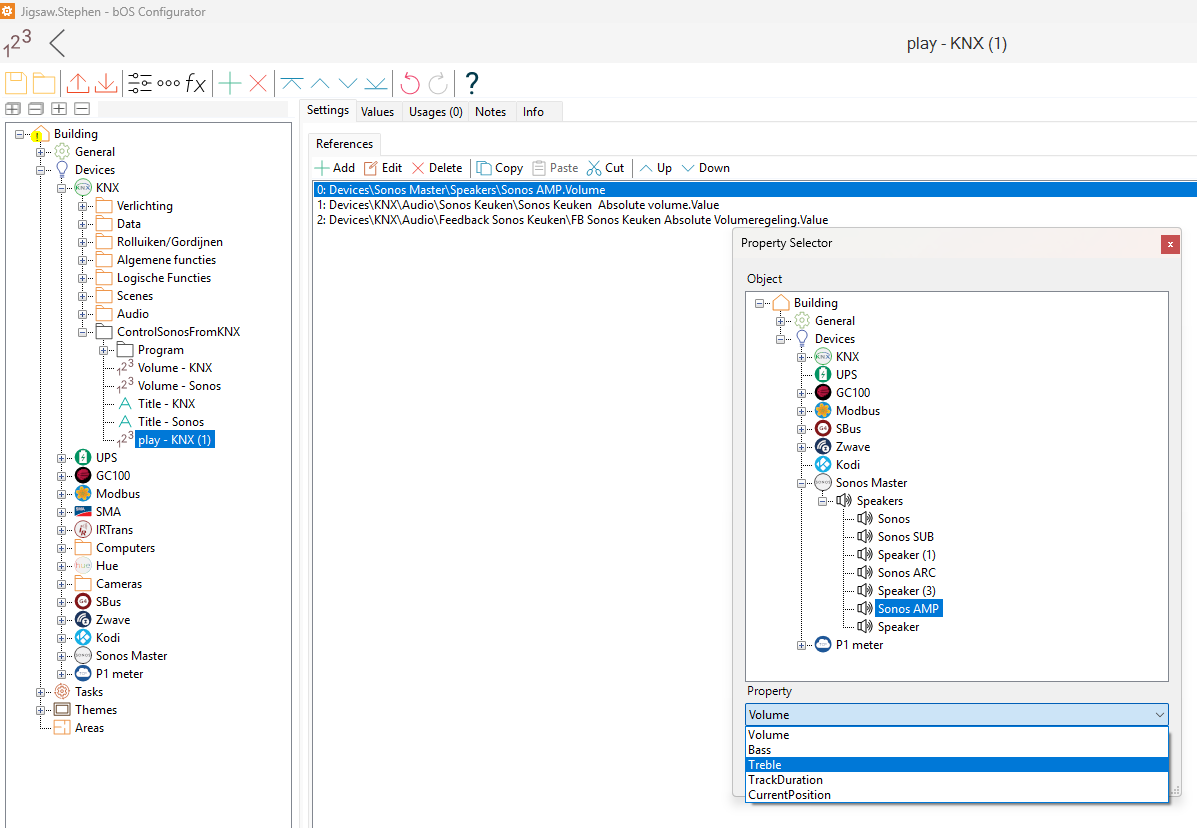This screenshot has height=828, width=1197.
Task: Open the Property dropdown showing Volume
Action: pos(956,715)
